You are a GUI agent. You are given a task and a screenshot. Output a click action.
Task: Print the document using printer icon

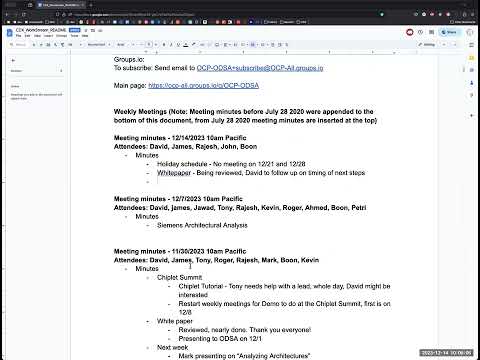click(48, 44)
